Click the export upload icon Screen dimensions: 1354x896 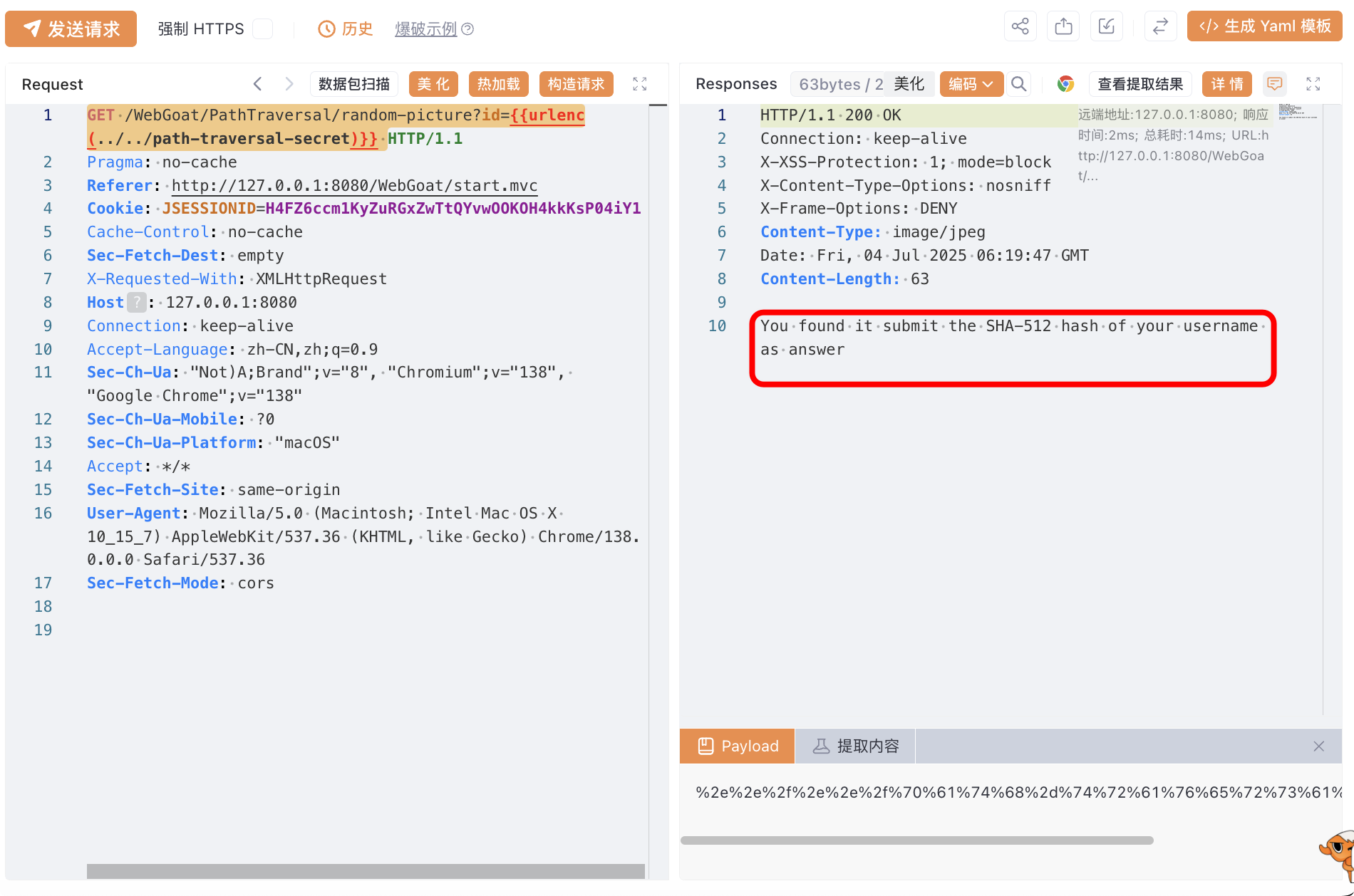coord(1063,27)
